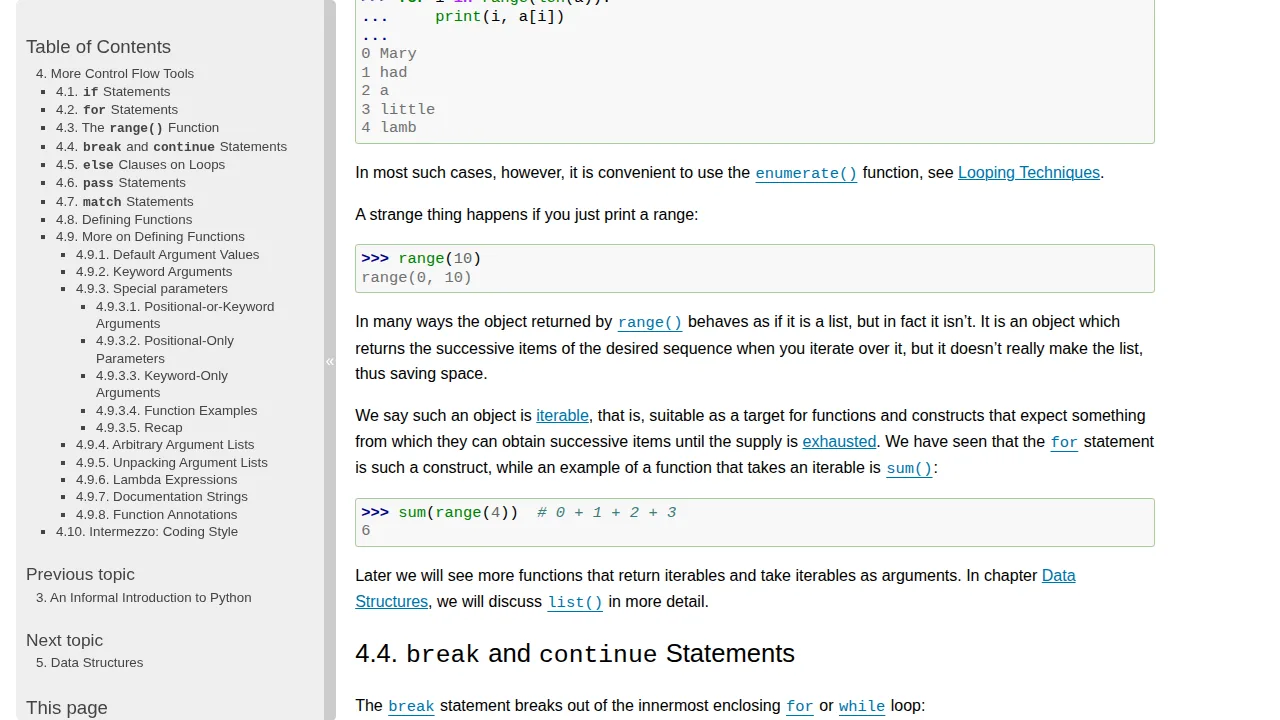
Task: Jump to 4.10 Intermezzo: Coding Style
Action: [x=147, y=532]
